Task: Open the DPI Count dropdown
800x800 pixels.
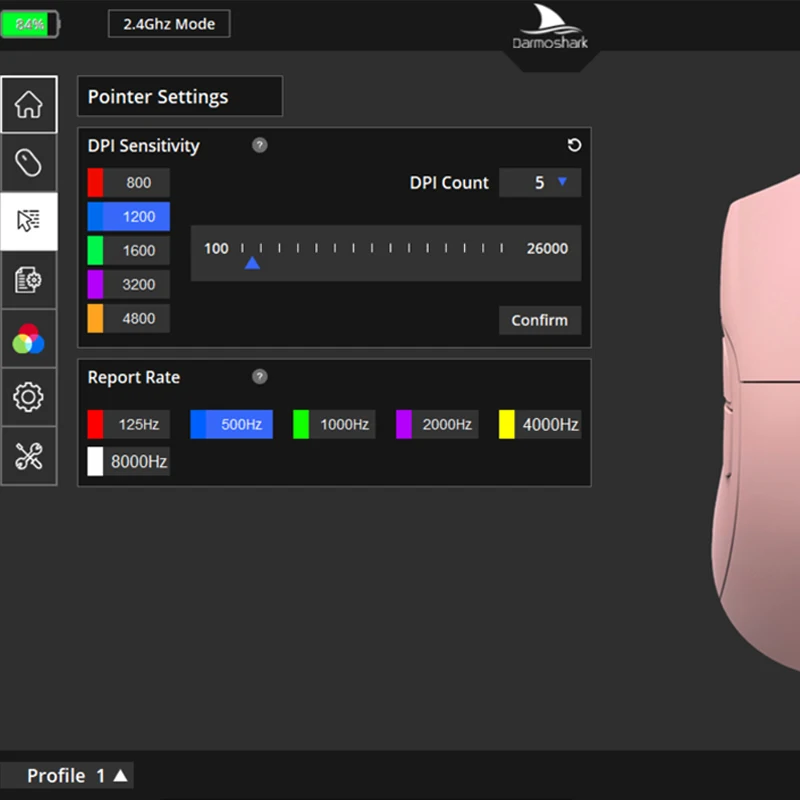Action: tap(540, 183)
